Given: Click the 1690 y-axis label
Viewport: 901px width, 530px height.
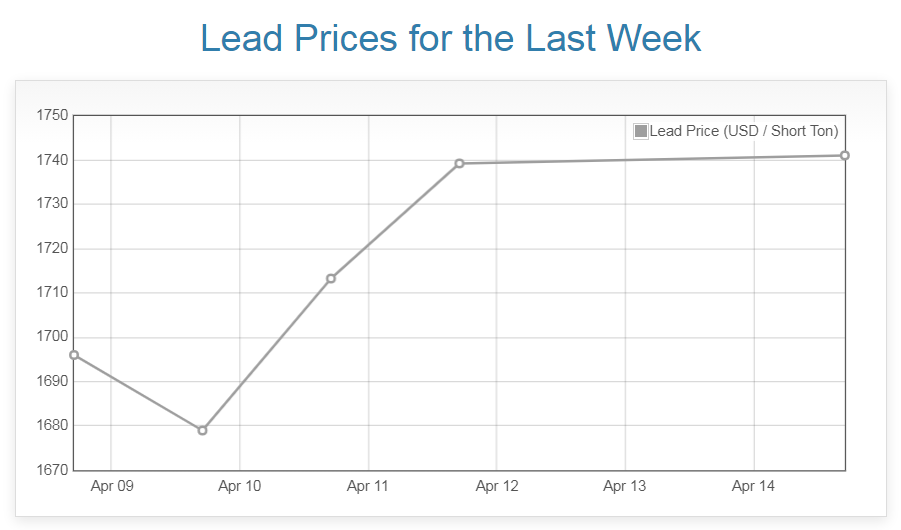Looking at the screenshot, I should (52, 381).
